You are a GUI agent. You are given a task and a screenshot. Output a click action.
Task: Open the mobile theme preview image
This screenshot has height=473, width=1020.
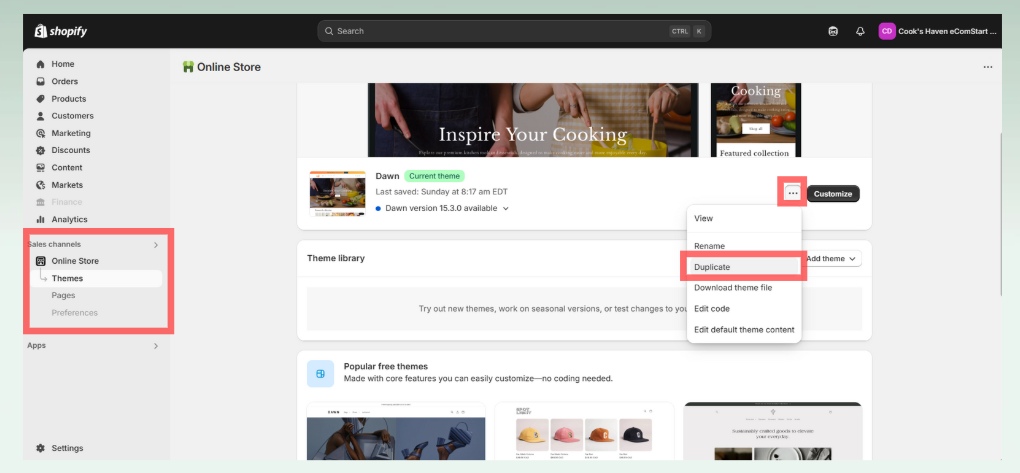(x=756, y=120)
